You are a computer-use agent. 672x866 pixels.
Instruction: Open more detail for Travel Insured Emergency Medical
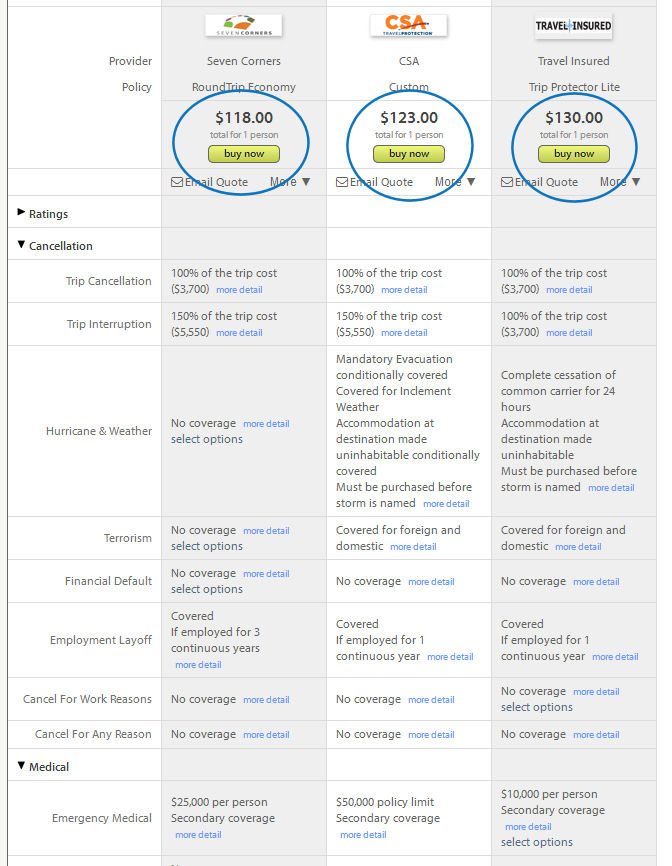[528, 827]
